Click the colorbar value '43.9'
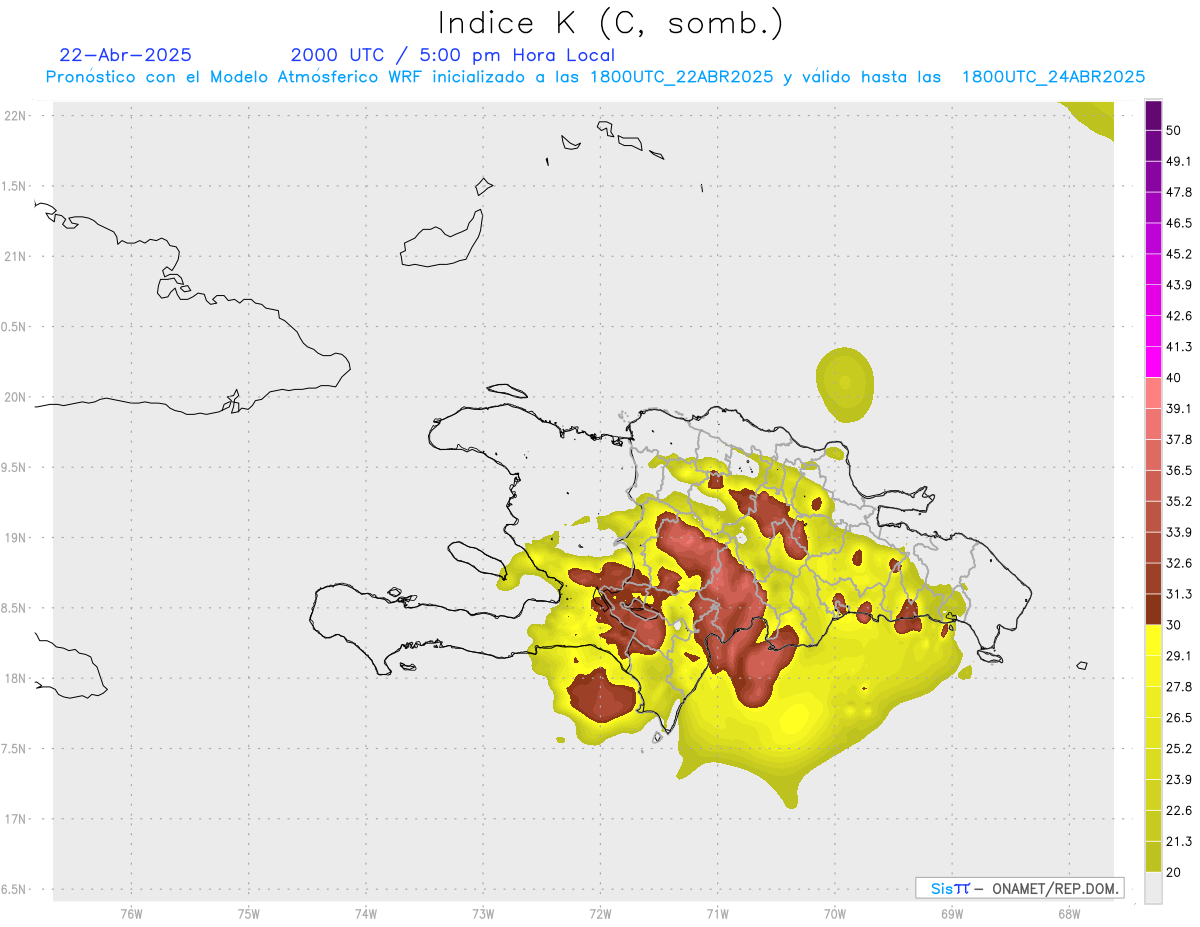1200x927 pixels. coord(1179,285)
